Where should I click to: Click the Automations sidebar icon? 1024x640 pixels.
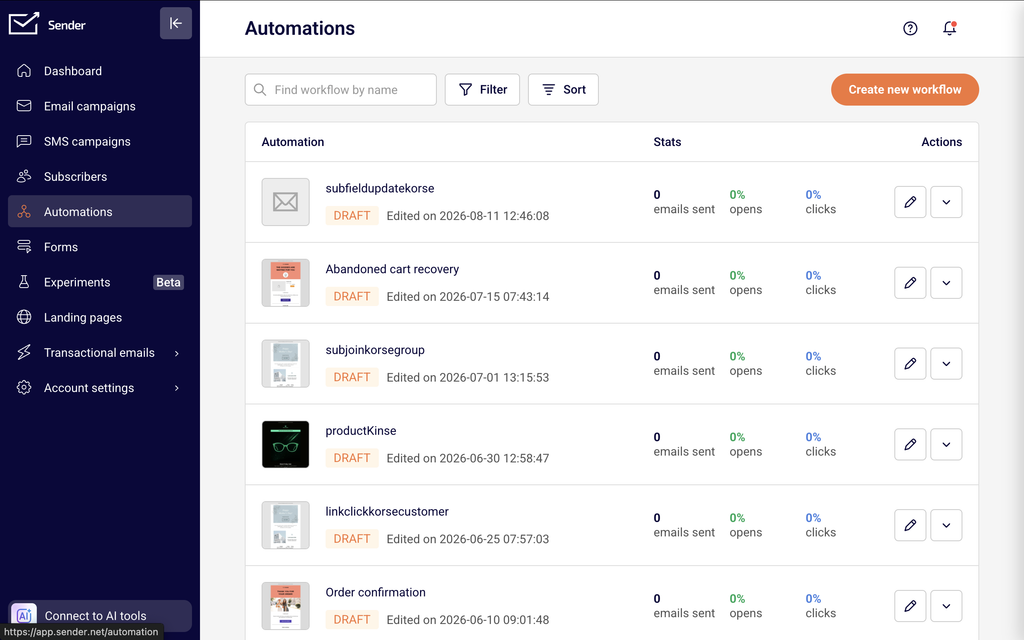point(24,212)
